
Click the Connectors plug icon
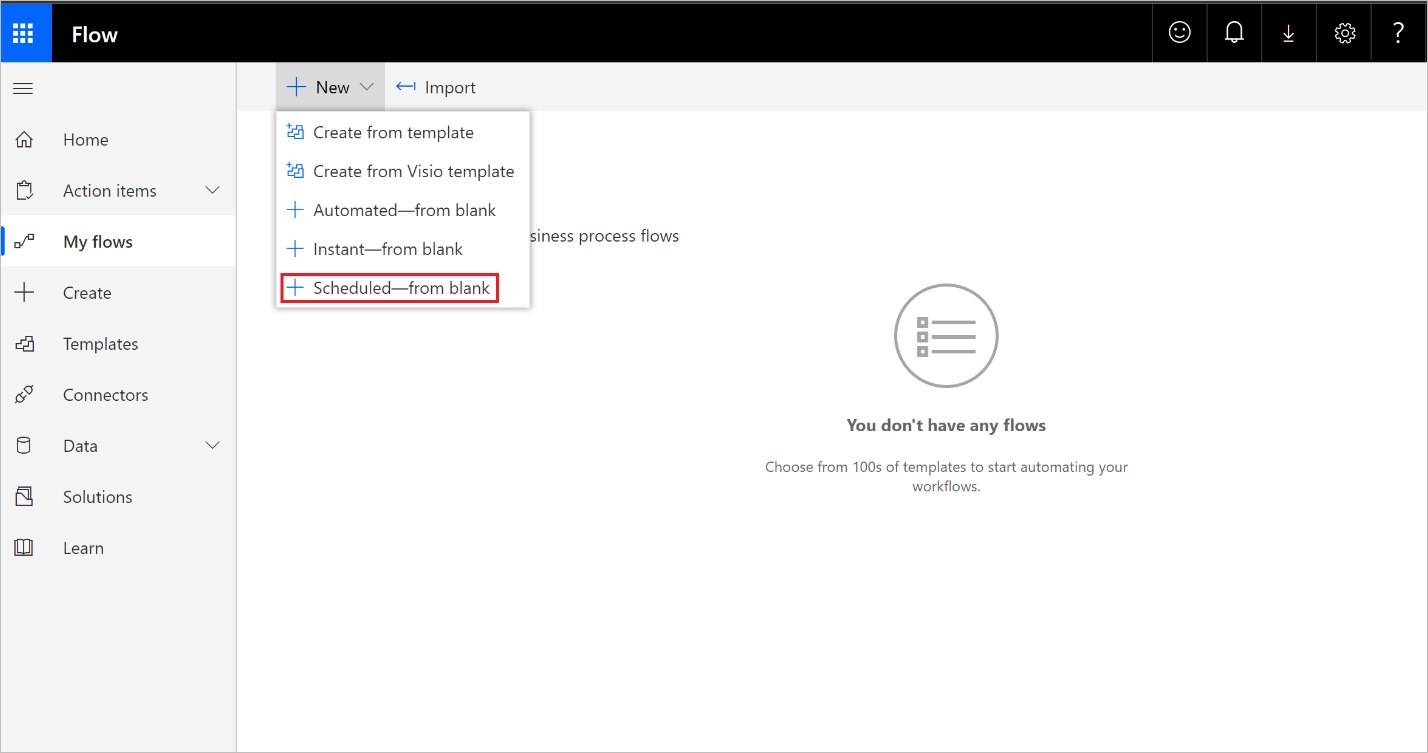coord(25,395)
